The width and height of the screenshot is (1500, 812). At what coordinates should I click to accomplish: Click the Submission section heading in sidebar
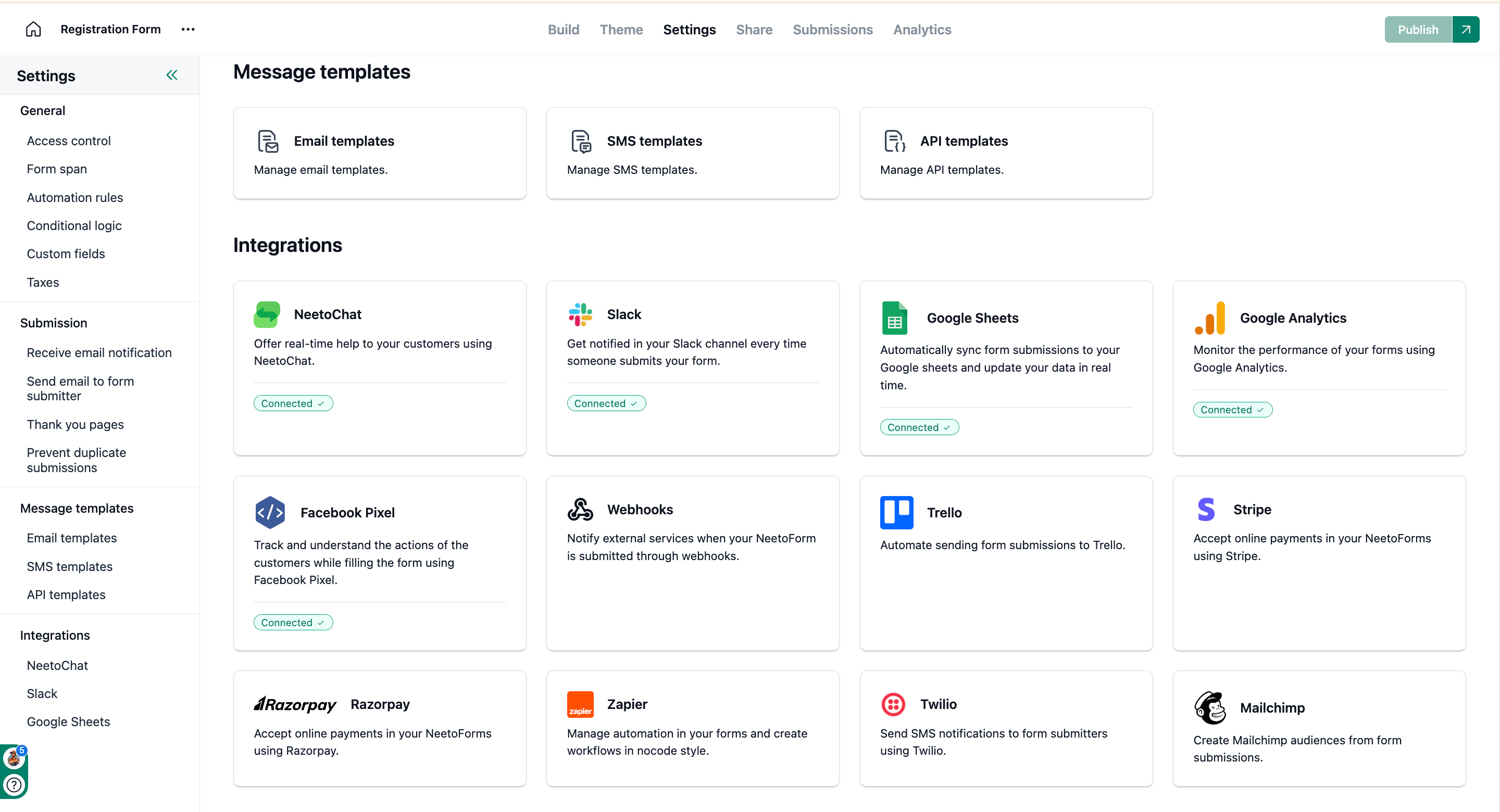tap(54, 323)
